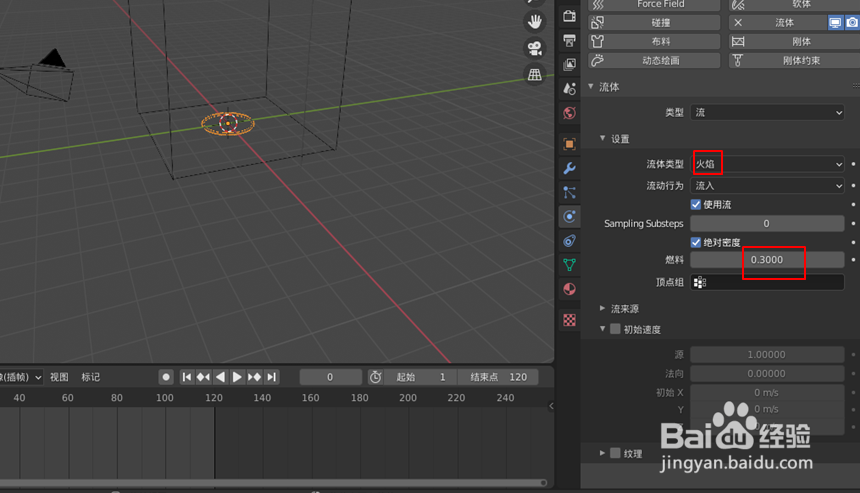Click the timeline horizontal scrollbar
The image size is (860, 493).
[x=273, y=483]
